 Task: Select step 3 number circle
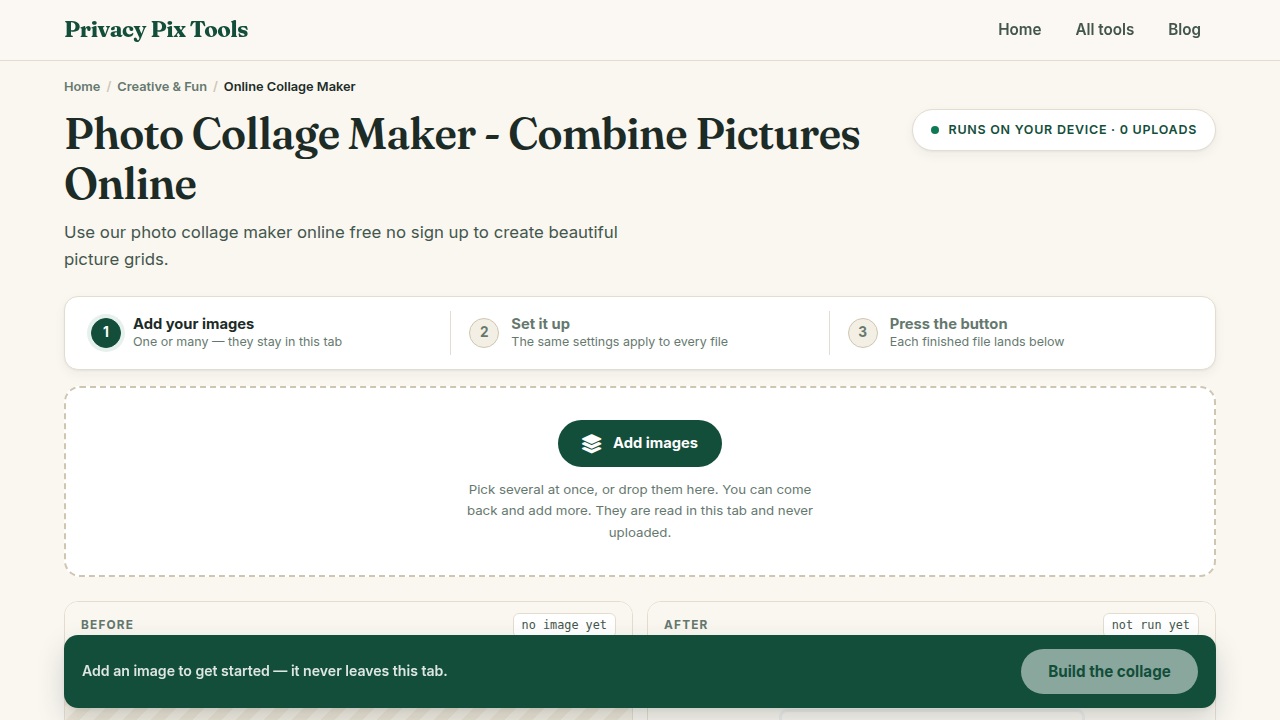(863, 333)
